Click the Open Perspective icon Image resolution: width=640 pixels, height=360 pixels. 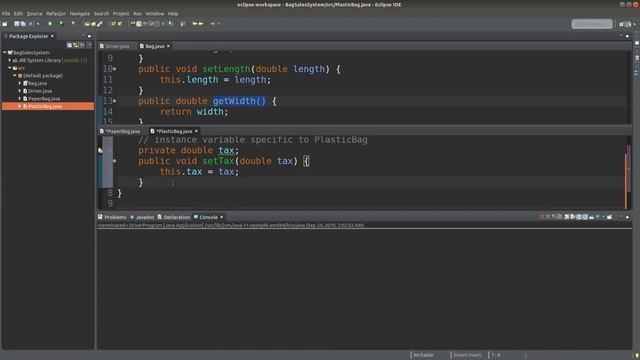(622, 24)
